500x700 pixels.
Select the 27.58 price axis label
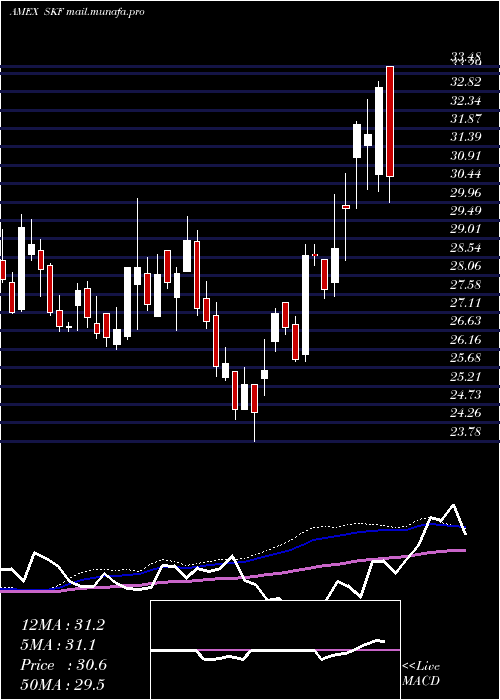(x=466, y=284)
